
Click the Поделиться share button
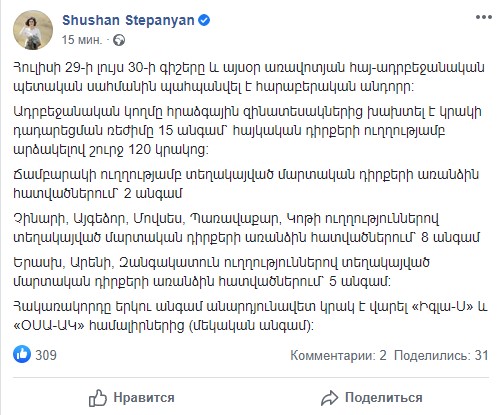click(372, 398)
